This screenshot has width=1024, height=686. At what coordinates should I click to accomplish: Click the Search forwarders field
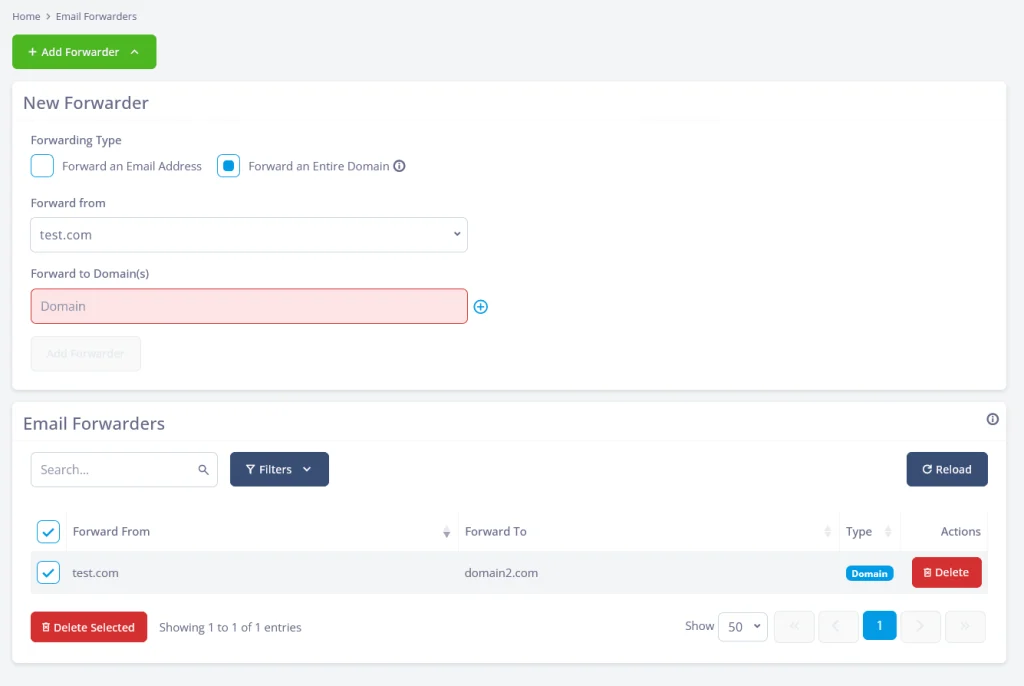click(124, 470)
